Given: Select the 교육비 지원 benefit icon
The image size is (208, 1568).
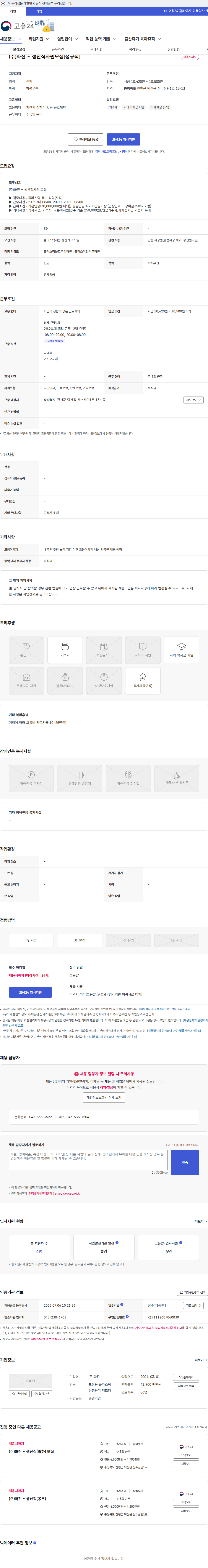Looking at the screenshot, I should click(x=143, y=650).
